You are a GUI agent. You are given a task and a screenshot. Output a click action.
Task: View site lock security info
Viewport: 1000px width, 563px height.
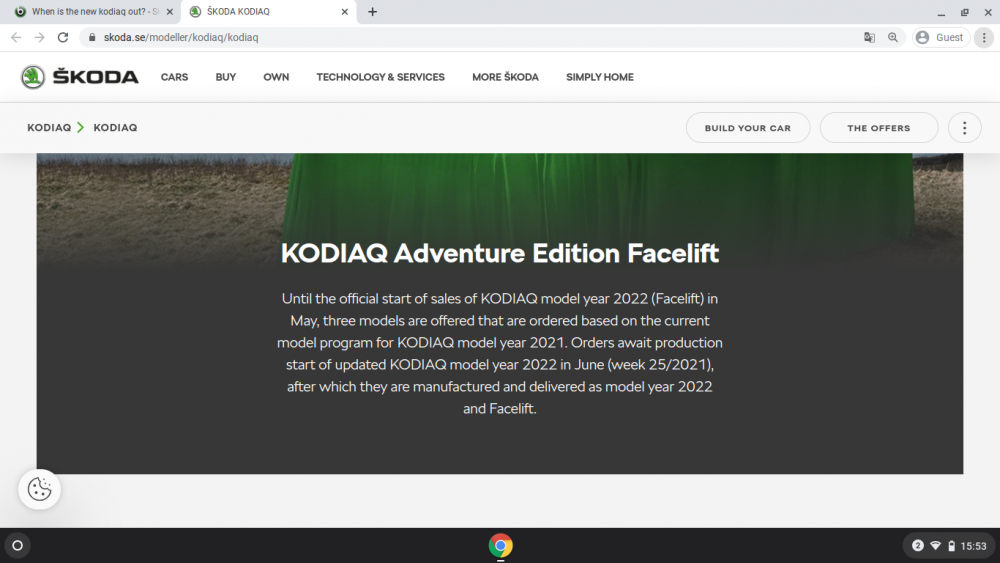tap(92, 38)
